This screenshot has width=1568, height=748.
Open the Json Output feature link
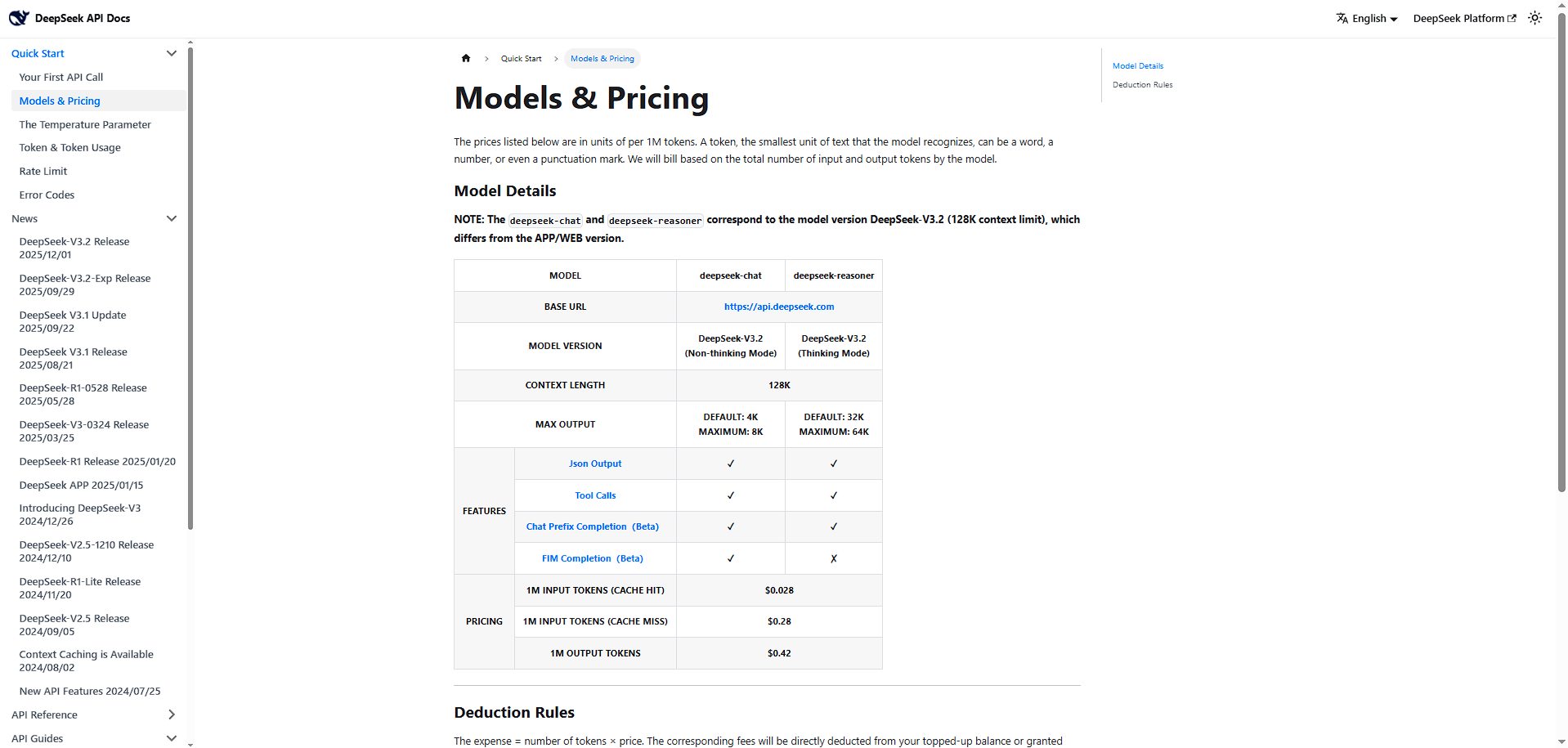595,464
